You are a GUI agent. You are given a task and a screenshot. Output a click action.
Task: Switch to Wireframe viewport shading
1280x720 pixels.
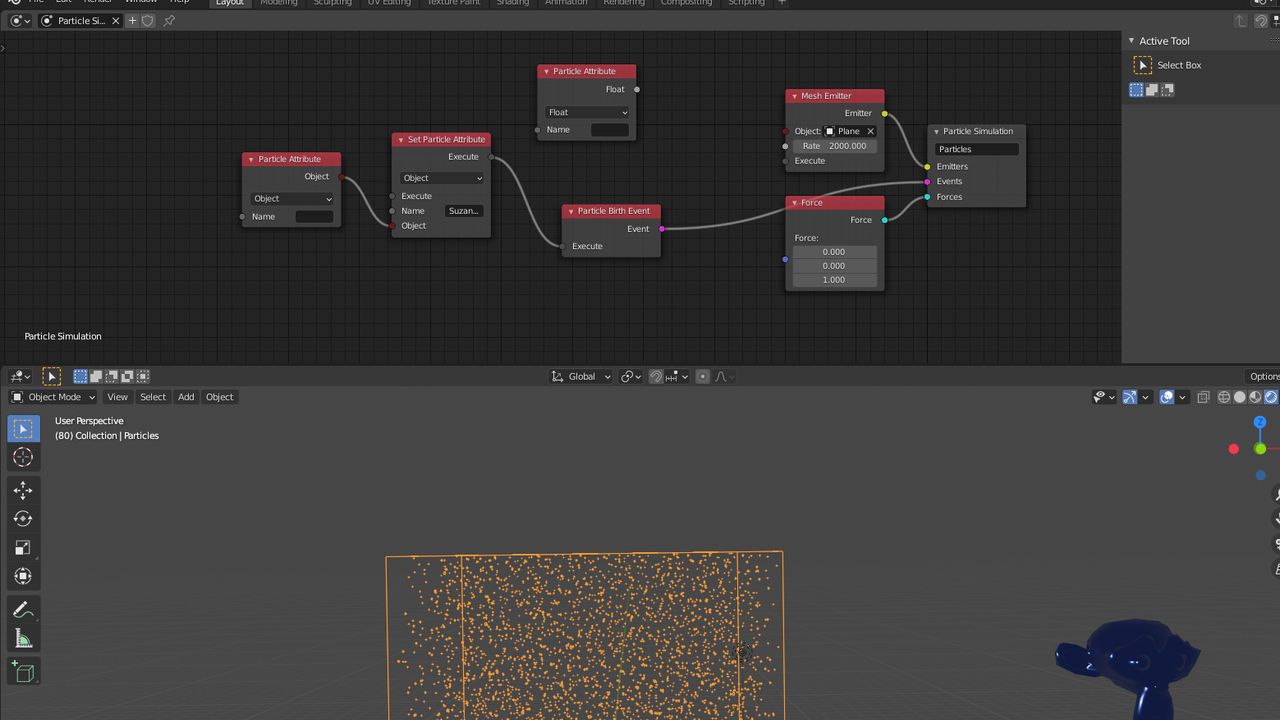point(1222,397)
